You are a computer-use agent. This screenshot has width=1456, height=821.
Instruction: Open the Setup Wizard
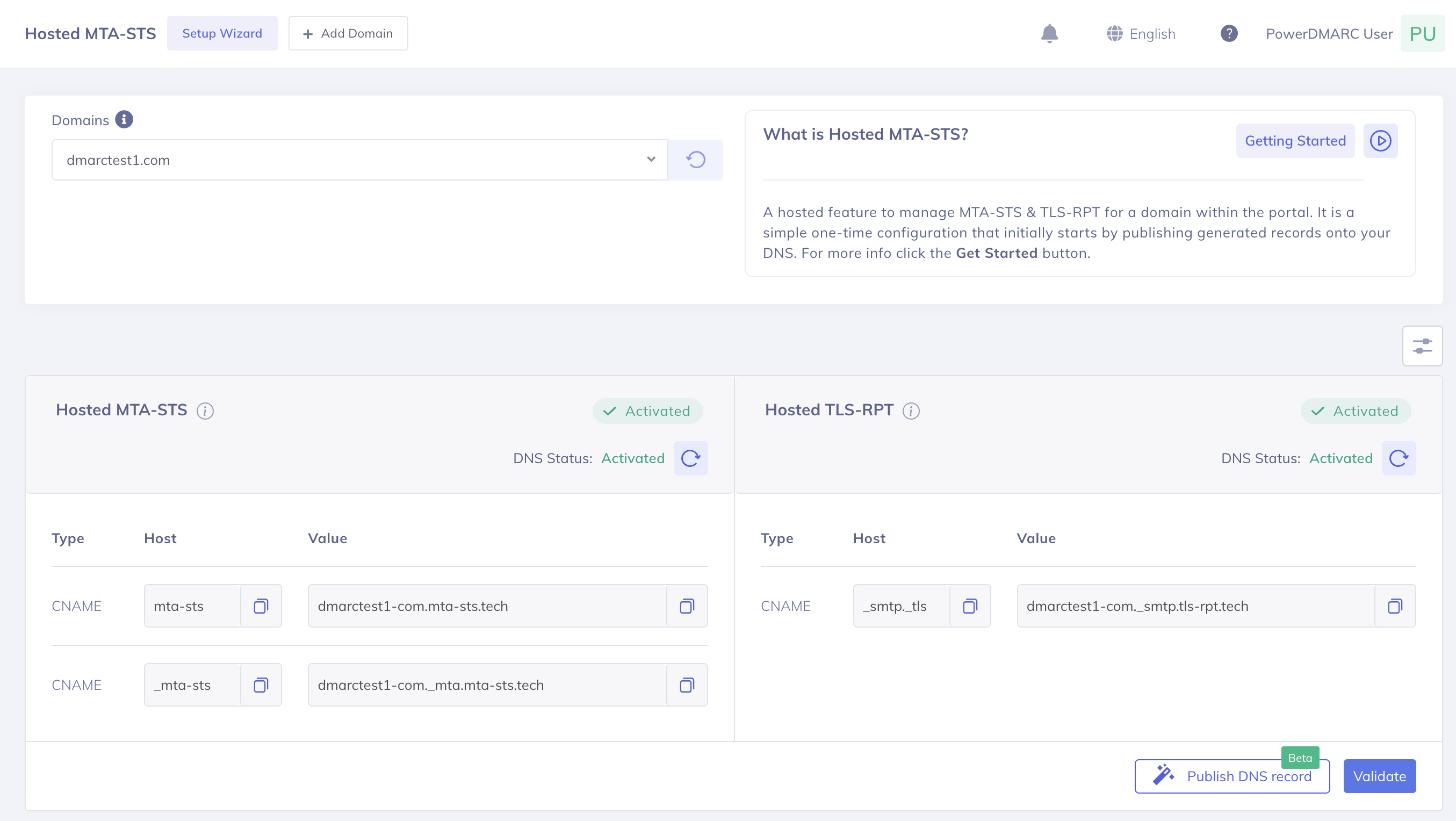point(222,33)
